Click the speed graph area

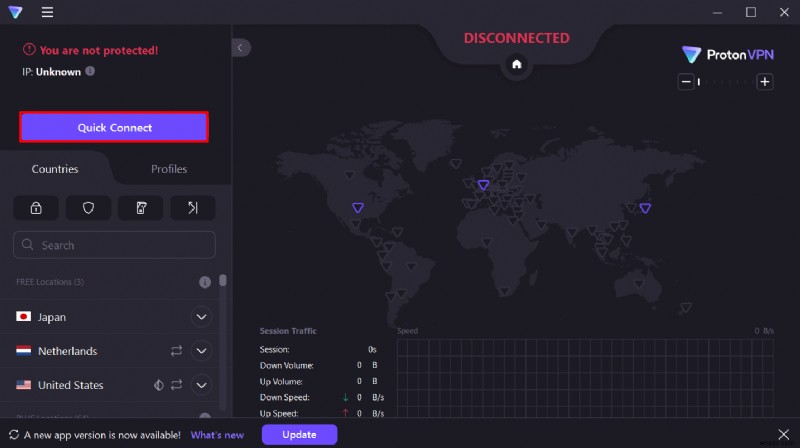tap(585, 378)
